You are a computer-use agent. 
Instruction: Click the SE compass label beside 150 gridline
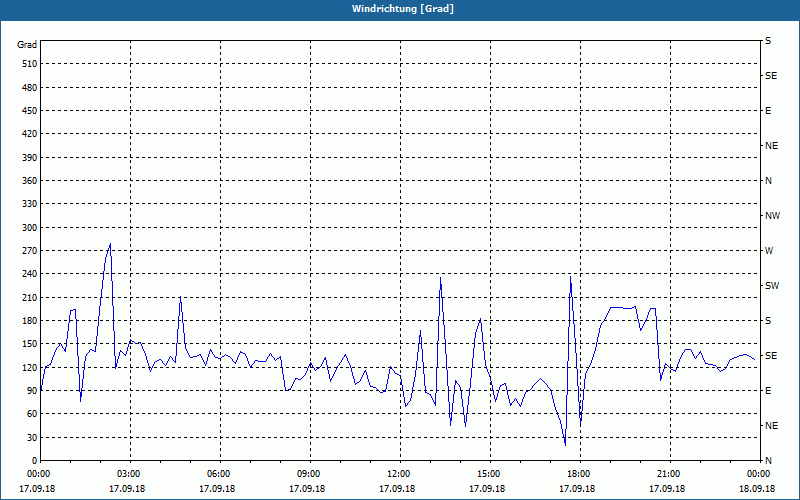click(771, 356)
